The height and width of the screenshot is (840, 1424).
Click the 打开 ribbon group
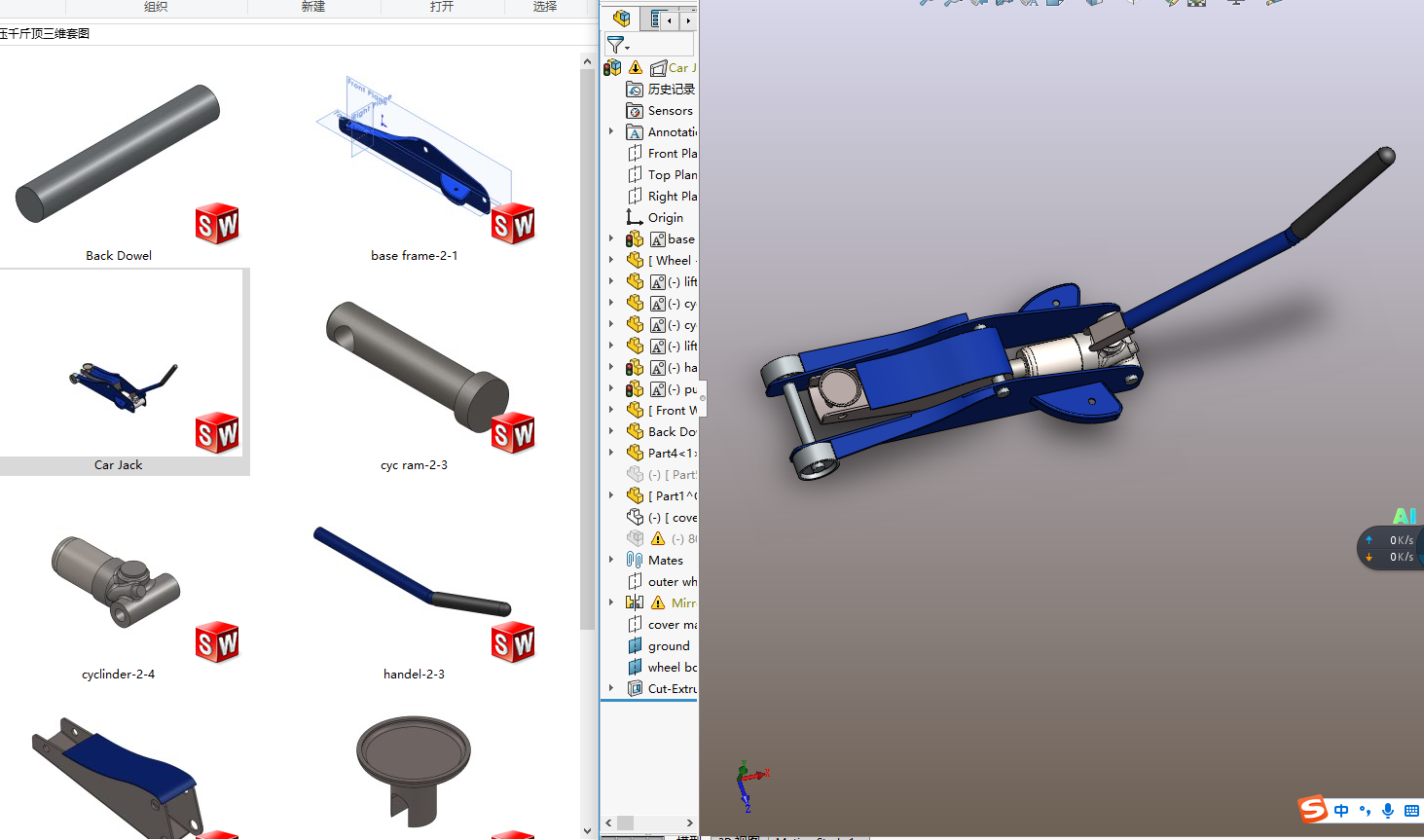442,6
